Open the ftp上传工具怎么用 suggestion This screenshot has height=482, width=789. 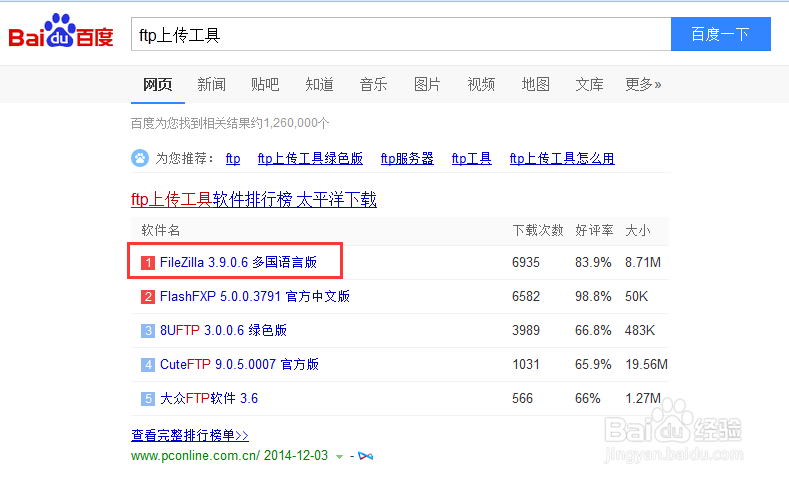(x=562, y=158)
